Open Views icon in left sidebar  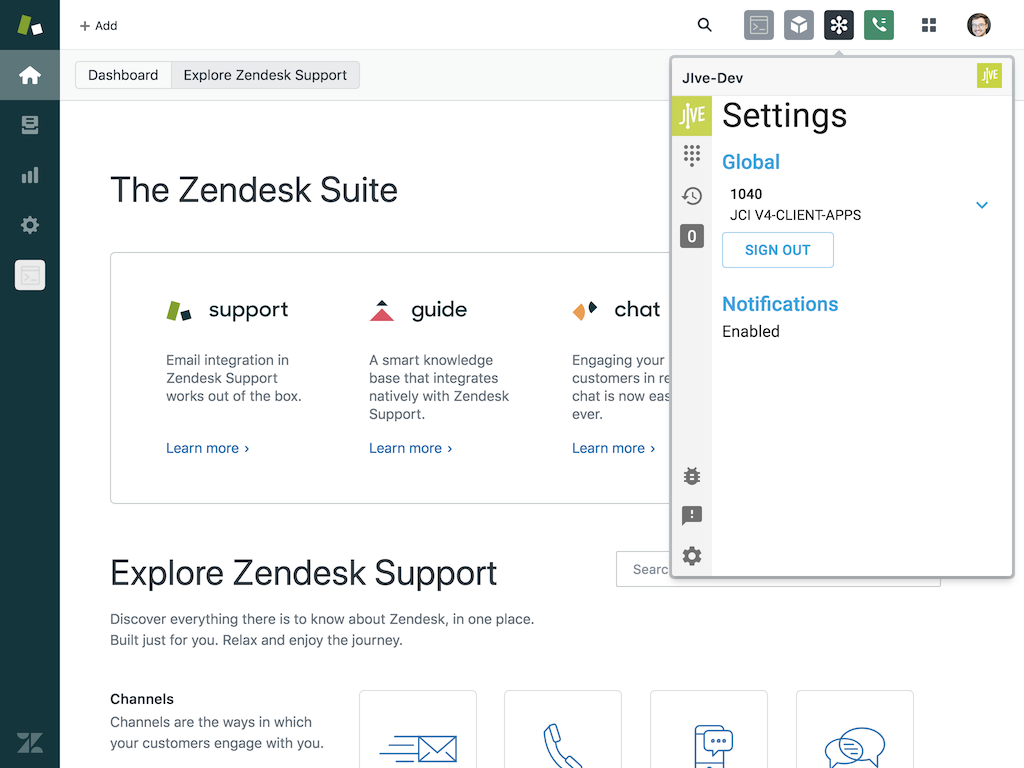point(30,125)
